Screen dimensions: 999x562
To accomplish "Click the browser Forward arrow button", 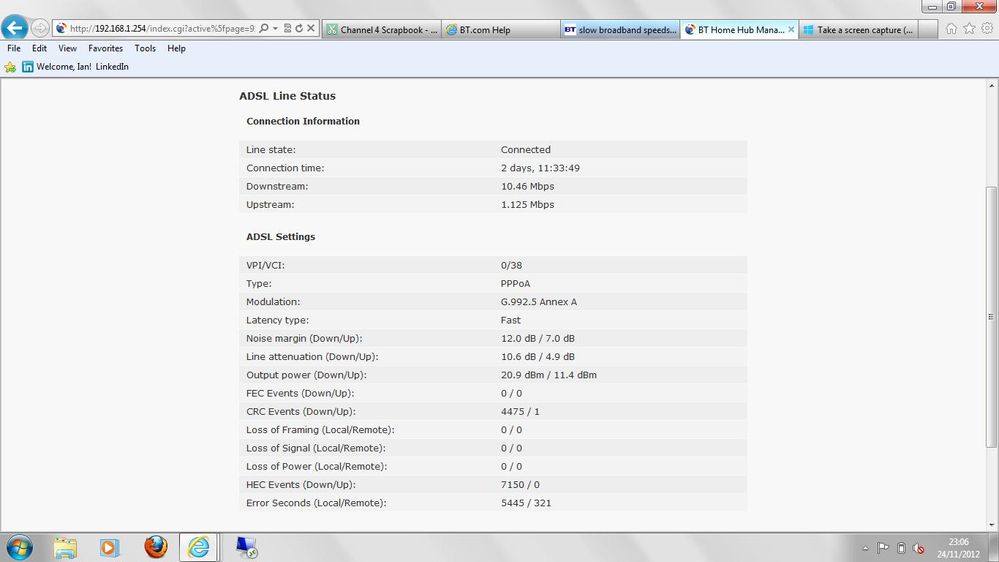I will click(x=40, y=28).
